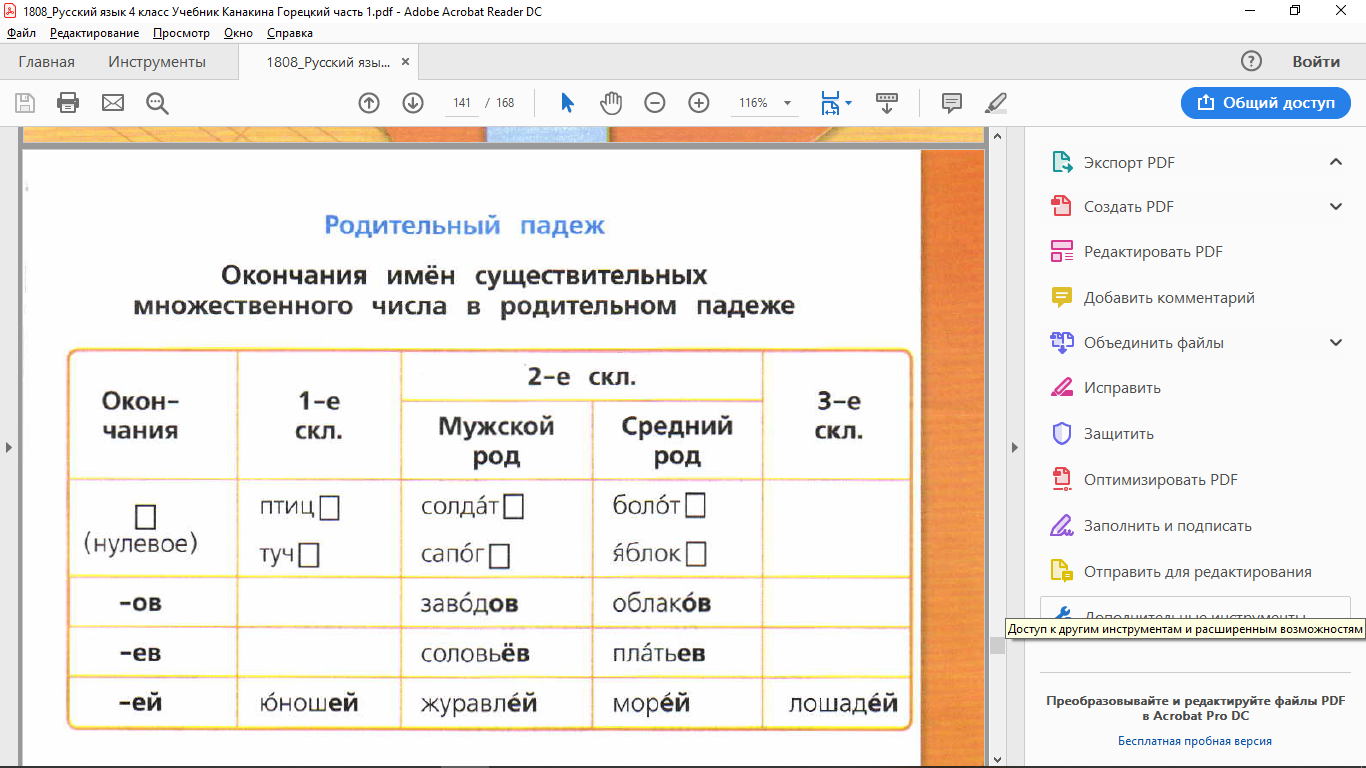Click the document vertical scrollbar thumb
Viewport: 1366px width, 768px height.
(x=996, y=646)
